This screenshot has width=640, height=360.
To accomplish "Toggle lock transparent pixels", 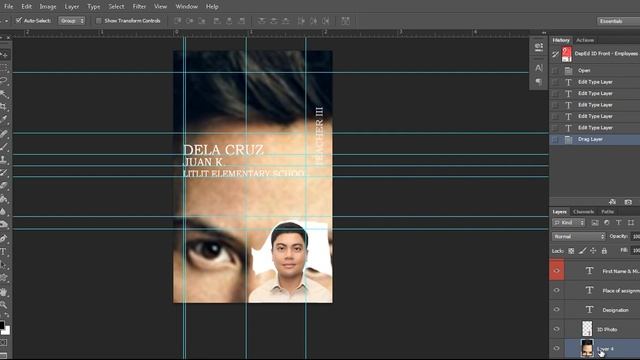I will pyautogui.click(x=571, y=251).
